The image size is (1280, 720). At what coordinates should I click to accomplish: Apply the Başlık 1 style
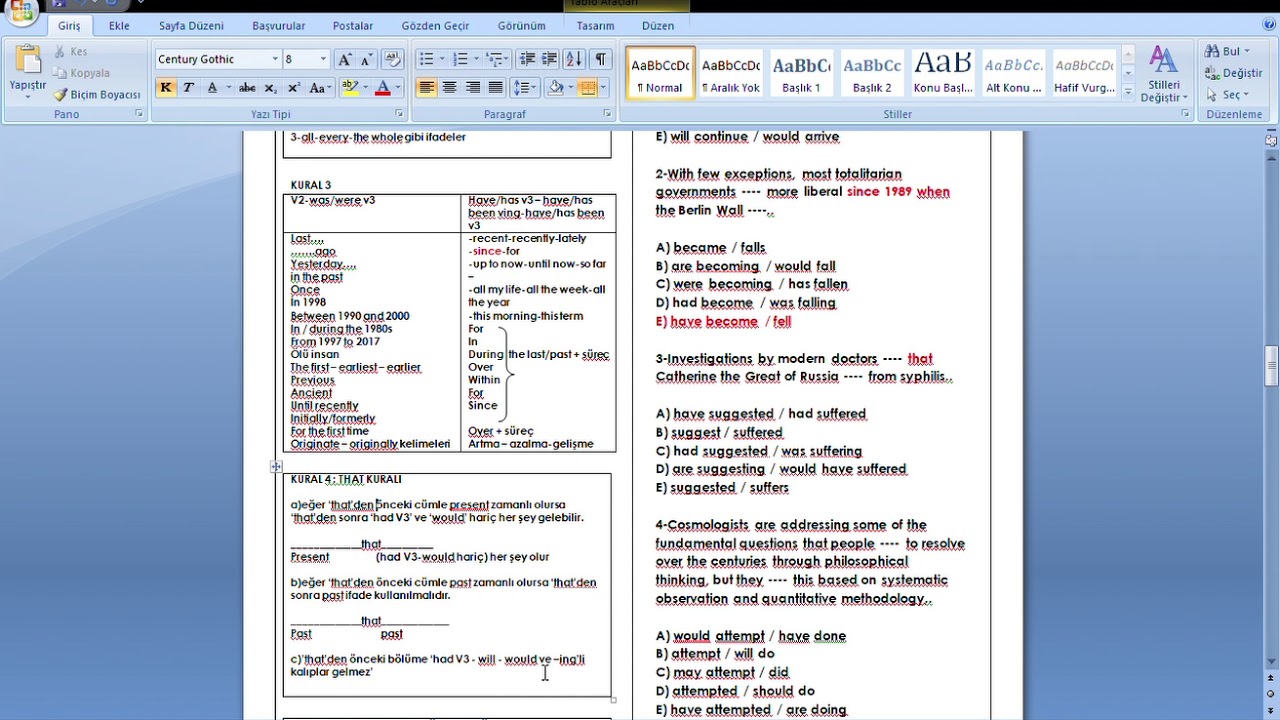tap(801, 74)
